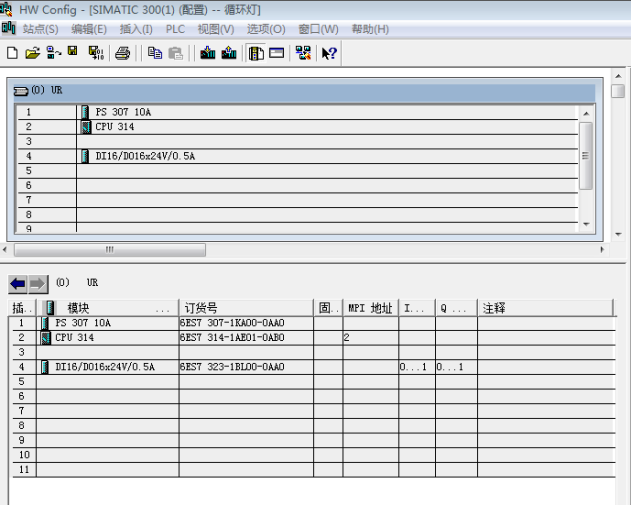Toggle the hardware Catalog view icon

click(256, 52)
